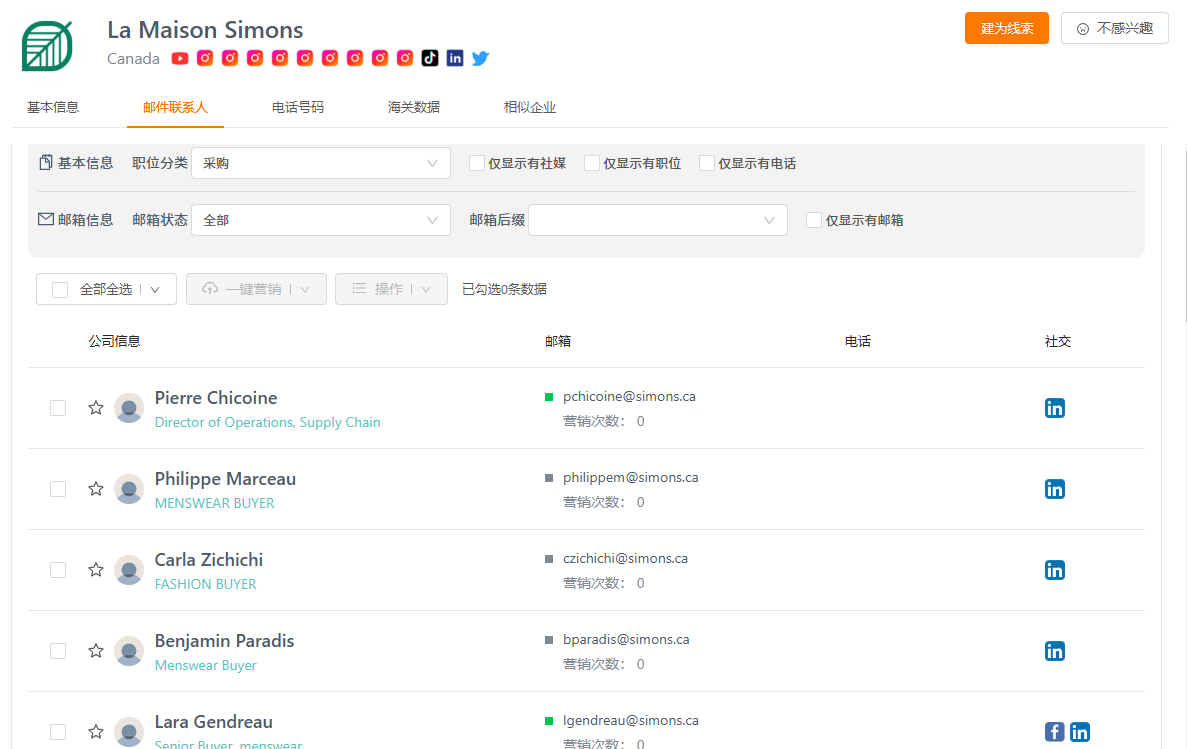
Task: Open Pierre Chicoine's LinkedIn profile icon
Action: coord(1055,408)
